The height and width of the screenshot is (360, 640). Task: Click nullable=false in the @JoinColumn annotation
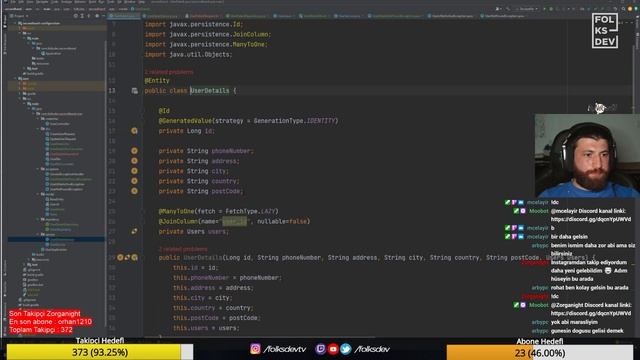(282, 221)
